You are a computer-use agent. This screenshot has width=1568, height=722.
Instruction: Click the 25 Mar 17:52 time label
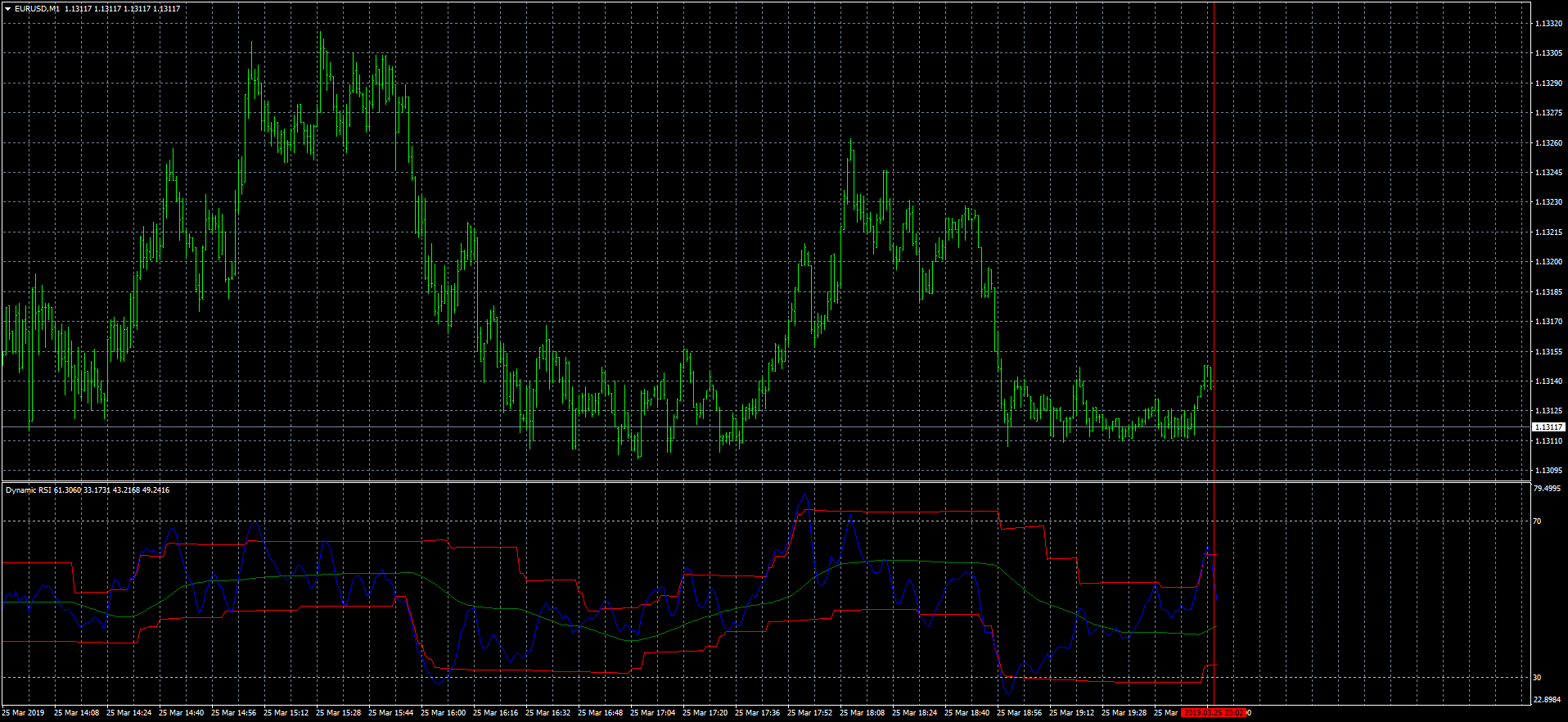pos(810,713)
